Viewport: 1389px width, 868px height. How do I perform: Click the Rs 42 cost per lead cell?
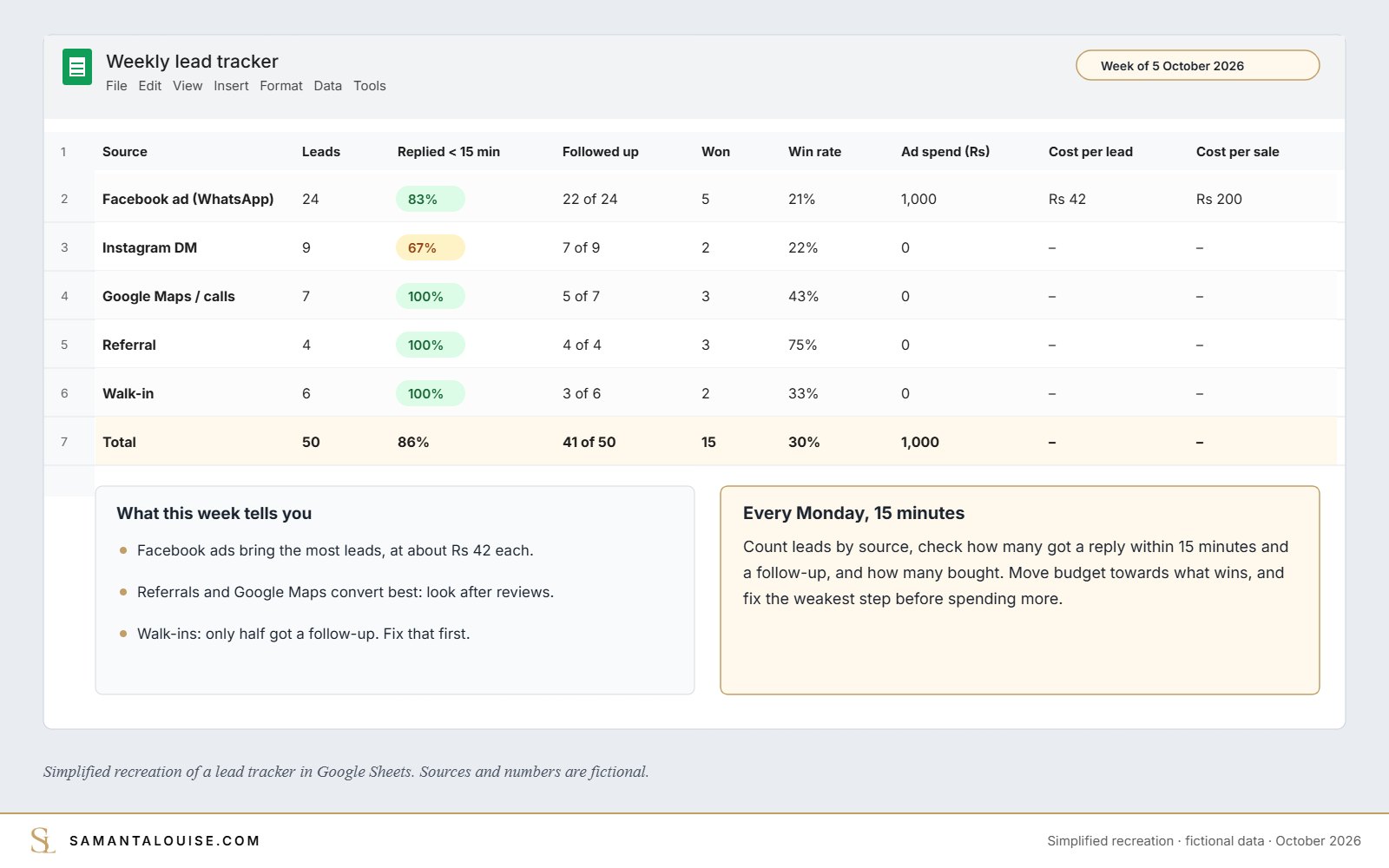pos(1067,199)
